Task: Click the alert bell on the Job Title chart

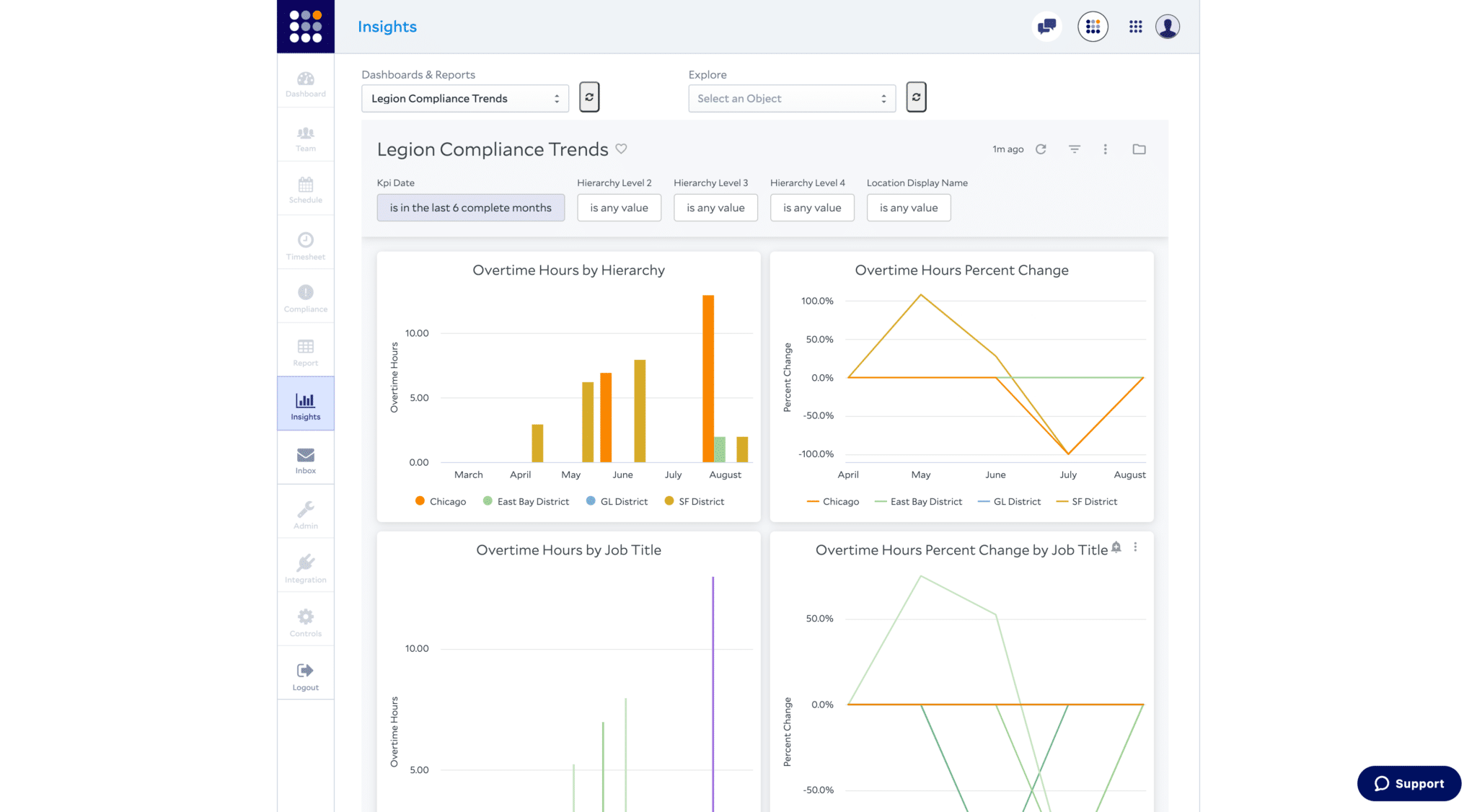Action: [x=1116, y=547]
